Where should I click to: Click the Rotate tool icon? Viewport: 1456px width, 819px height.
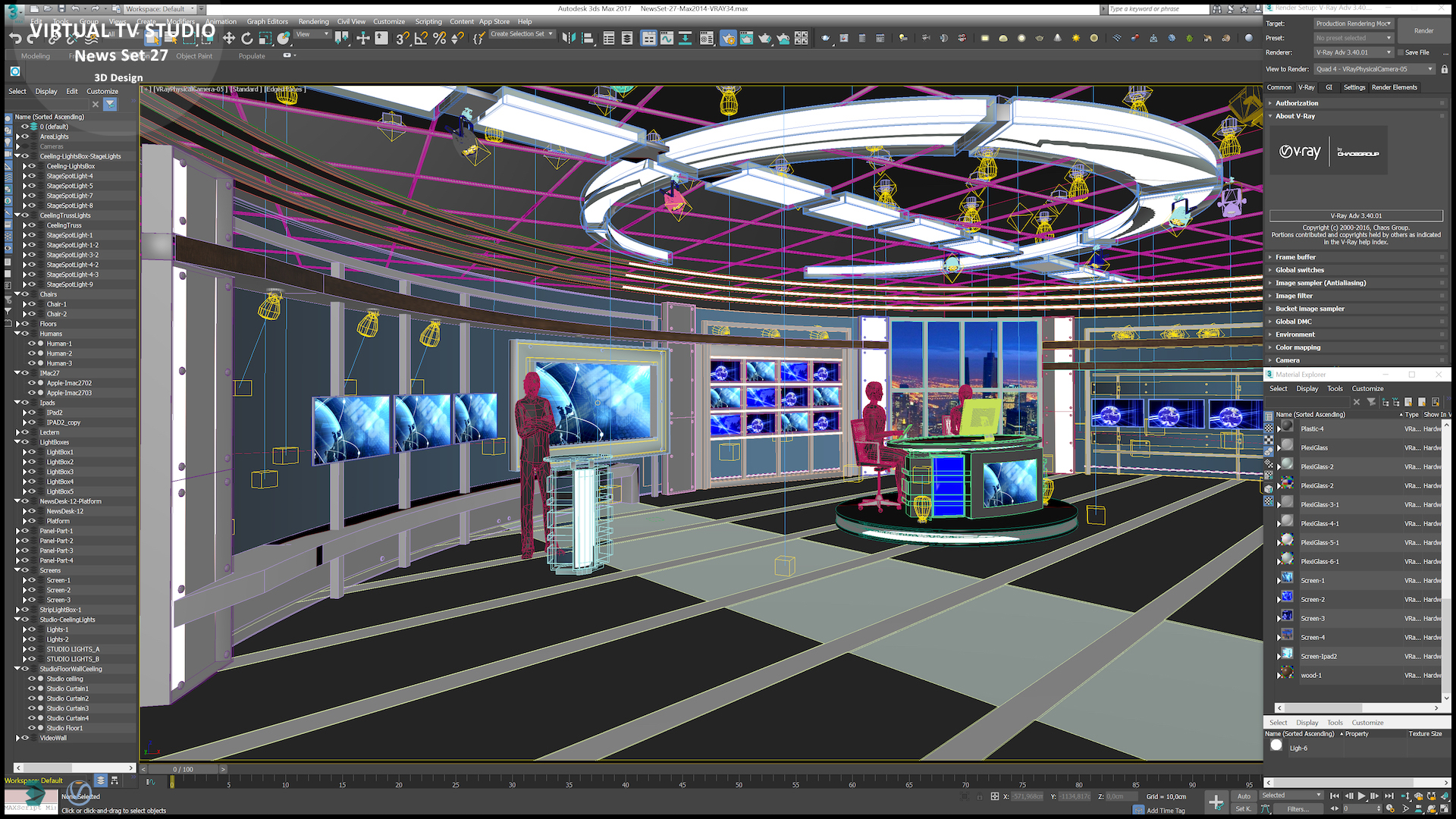pyautogui.click(x=247, y=39)
